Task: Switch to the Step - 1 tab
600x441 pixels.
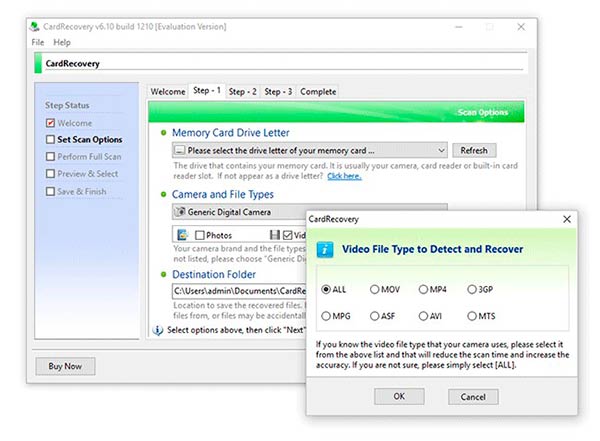Action: (207, 91)
